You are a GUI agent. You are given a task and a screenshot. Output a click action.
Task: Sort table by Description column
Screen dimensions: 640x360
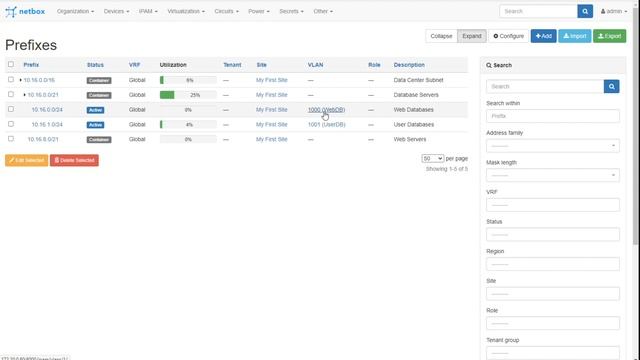(409, 65)
